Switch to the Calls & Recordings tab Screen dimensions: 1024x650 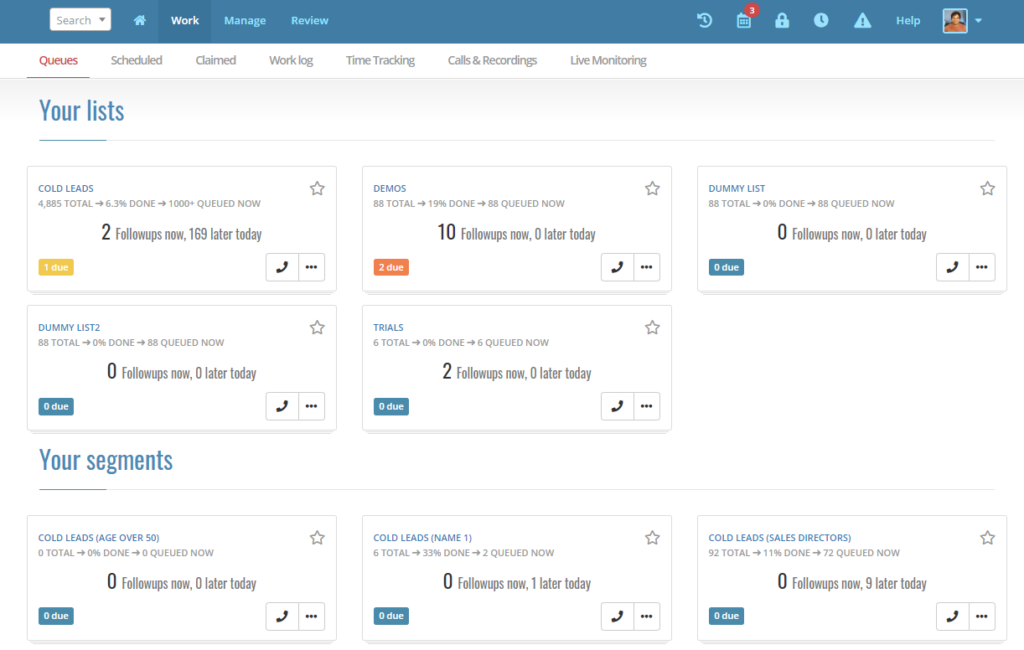(x=492, y=60)
